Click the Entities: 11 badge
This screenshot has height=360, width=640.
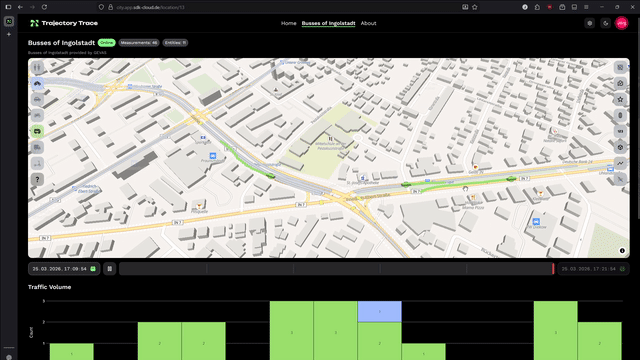[175, 43]
